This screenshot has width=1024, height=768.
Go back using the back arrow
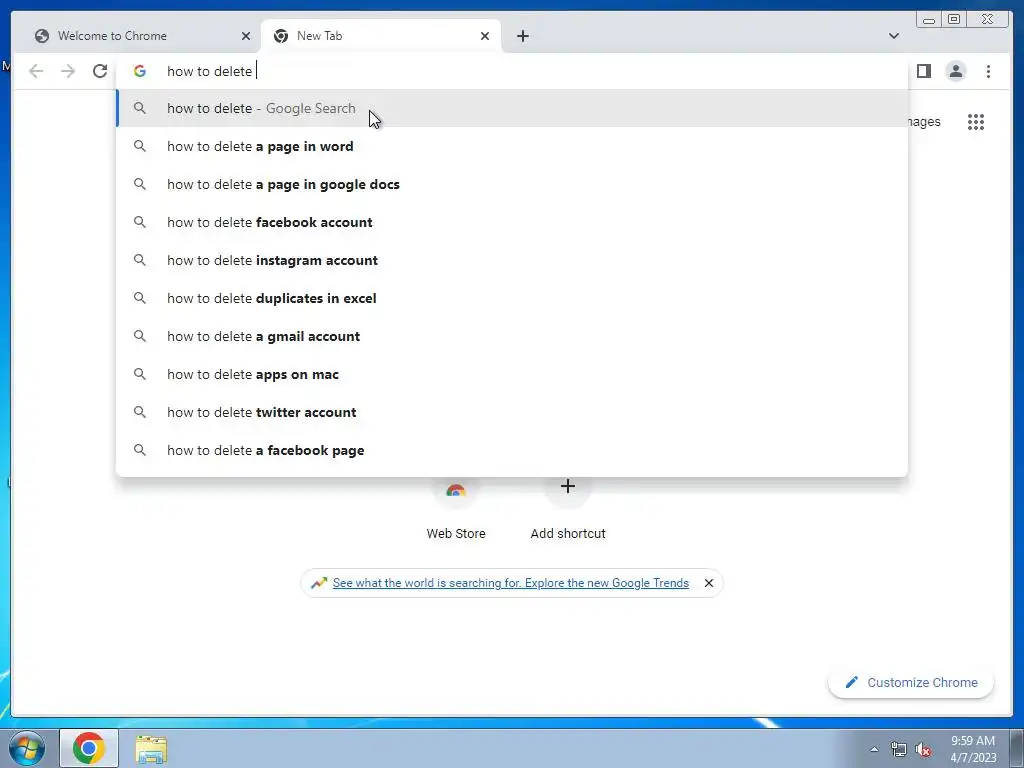click(x=36, y=71)
